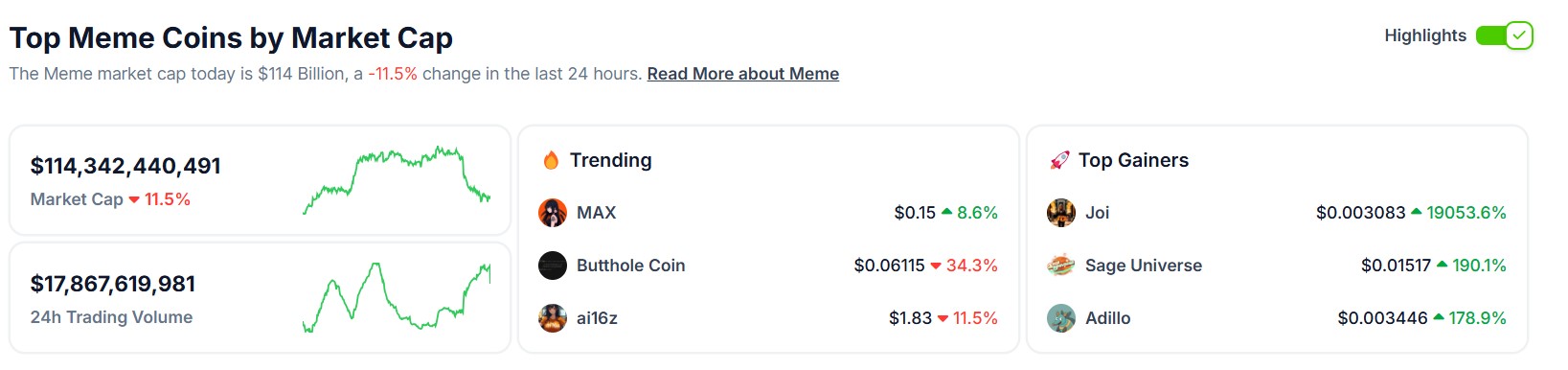Click the Trending section heading
Screen dimensions: 1568x370
pyautogui.click(x=611, y=160)
